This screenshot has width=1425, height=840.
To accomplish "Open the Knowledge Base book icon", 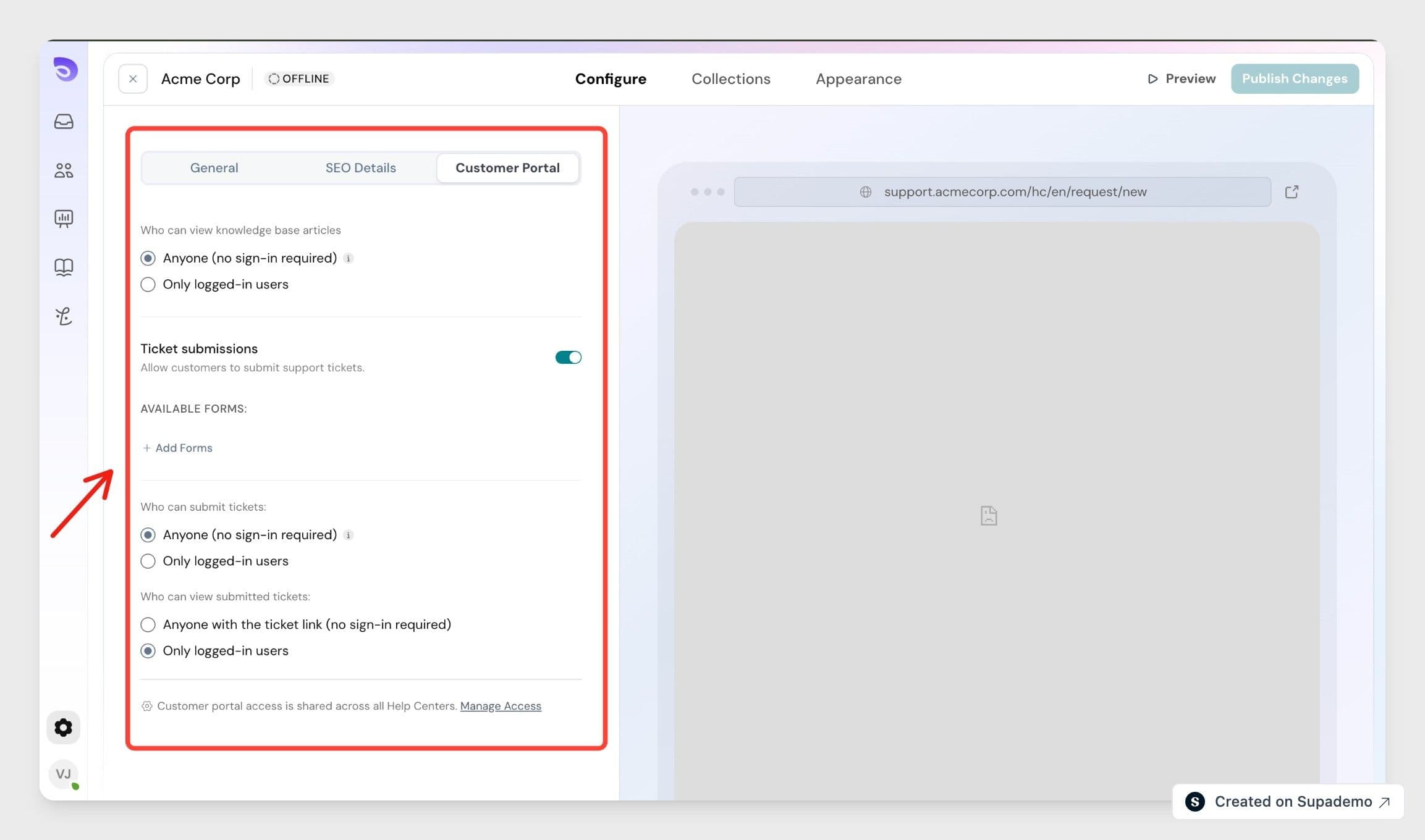I will 64,267.
